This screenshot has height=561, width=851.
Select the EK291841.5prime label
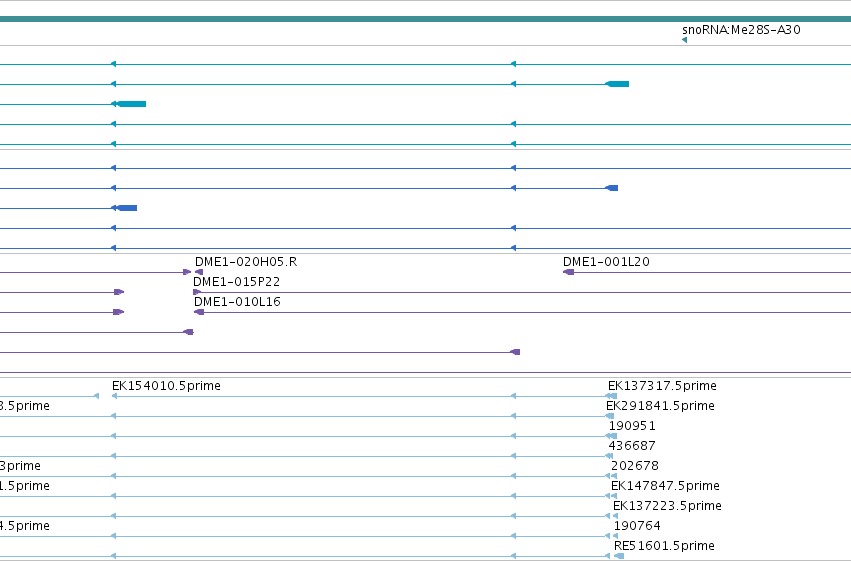point(660,406)
